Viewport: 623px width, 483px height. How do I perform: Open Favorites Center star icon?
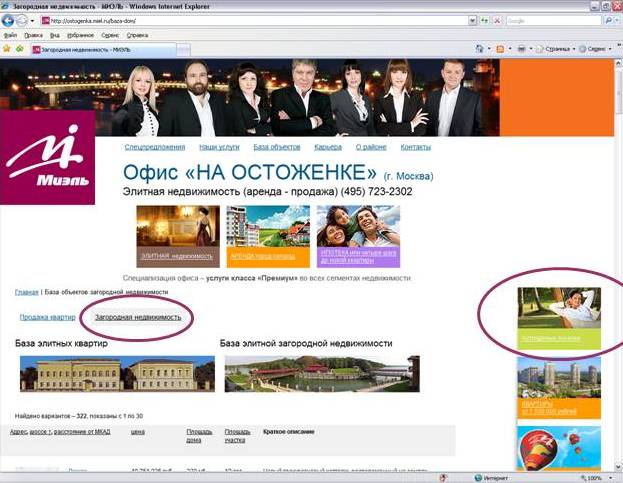7,49
